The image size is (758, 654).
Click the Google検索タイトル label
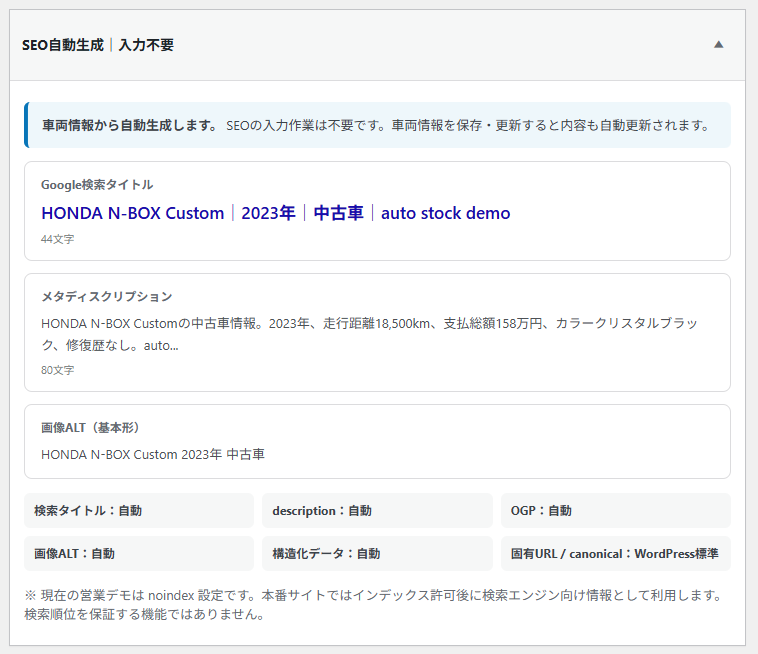pos(97,185)
